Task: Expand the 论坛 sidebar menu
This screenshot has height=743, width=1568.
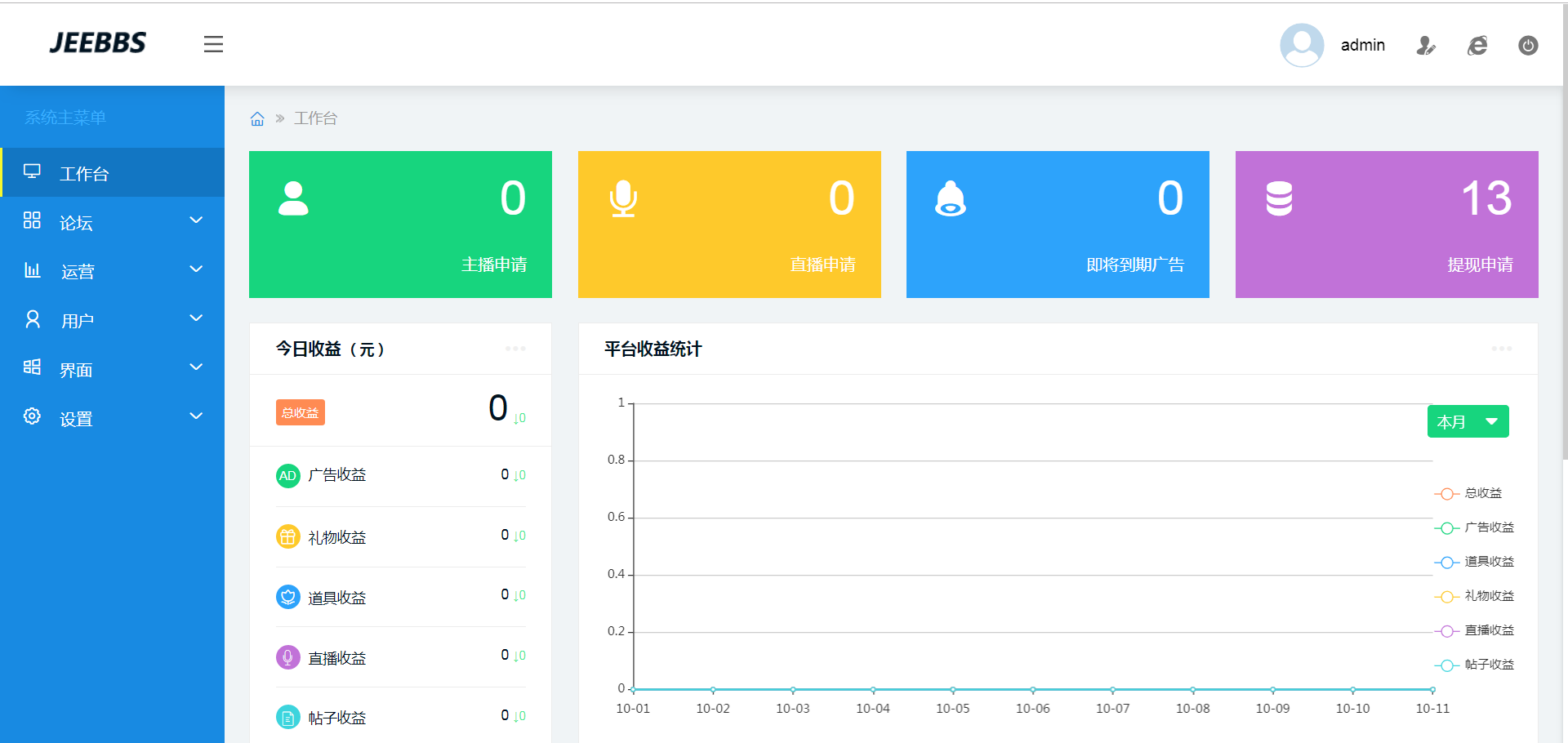Action: 113,221
